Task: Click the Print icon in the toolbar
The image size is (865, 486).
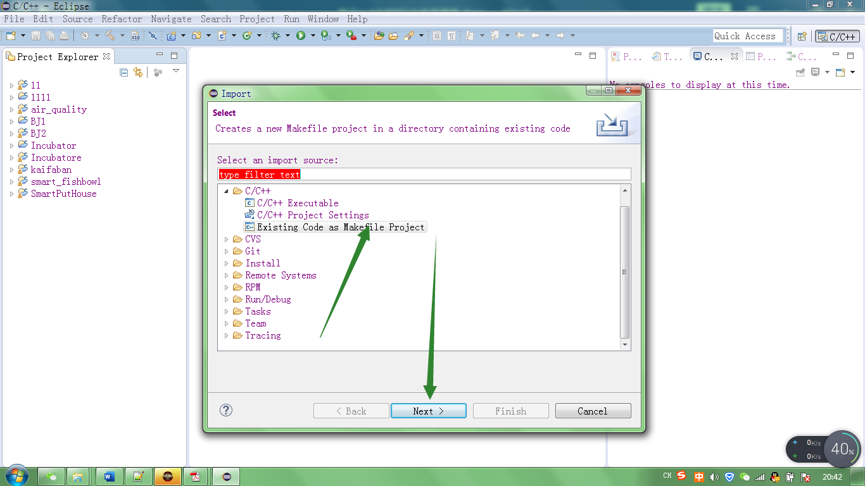Action: (x=64, y=36)
